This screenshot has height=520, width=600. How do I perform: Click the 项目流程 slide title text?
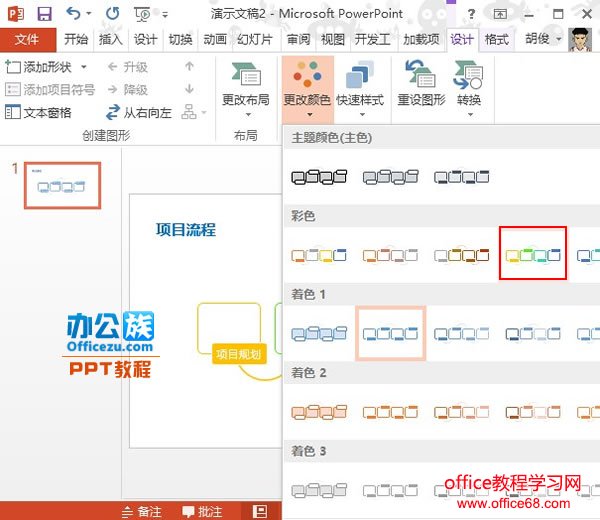pyautogui.click(x=186, y=230)
